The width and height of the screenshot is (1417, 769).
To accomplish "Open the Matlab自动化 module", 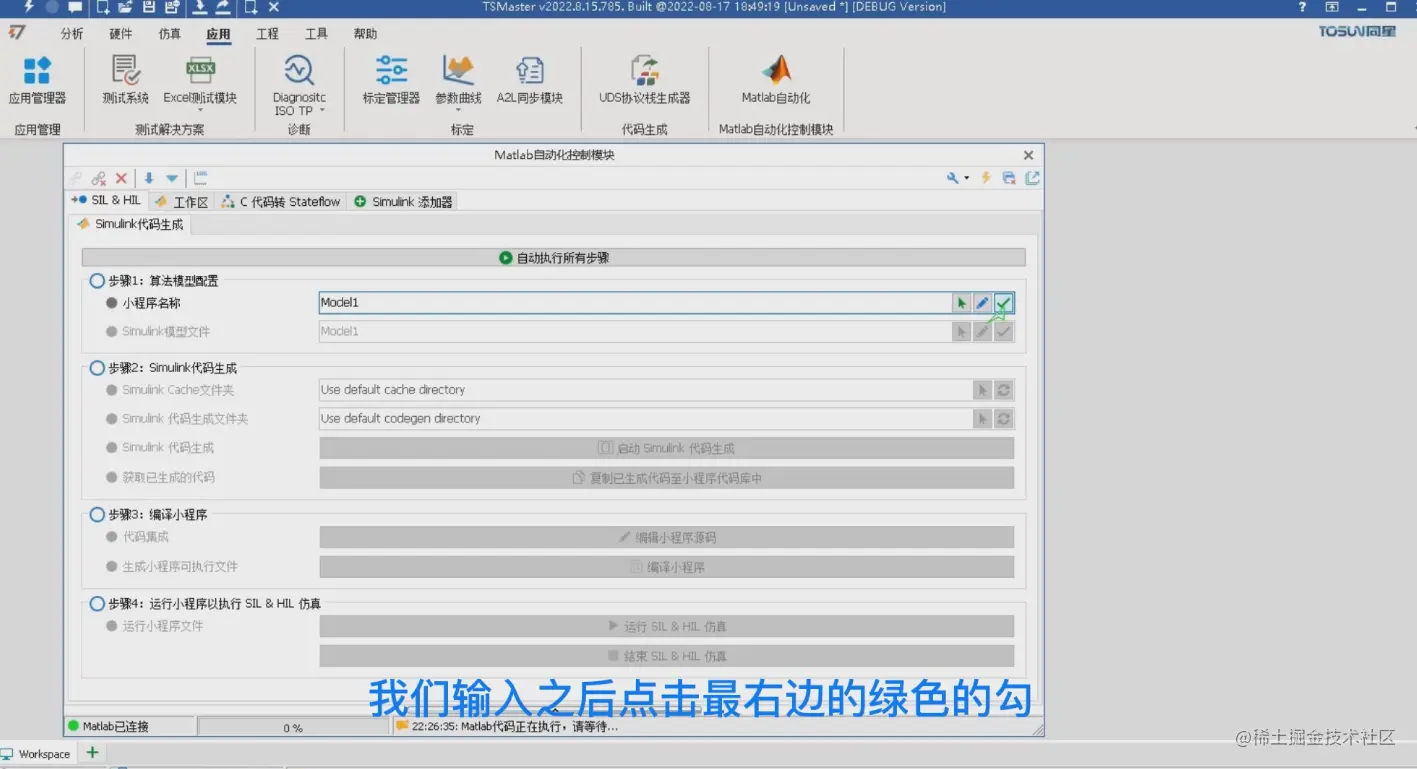I will pos(776,80).
